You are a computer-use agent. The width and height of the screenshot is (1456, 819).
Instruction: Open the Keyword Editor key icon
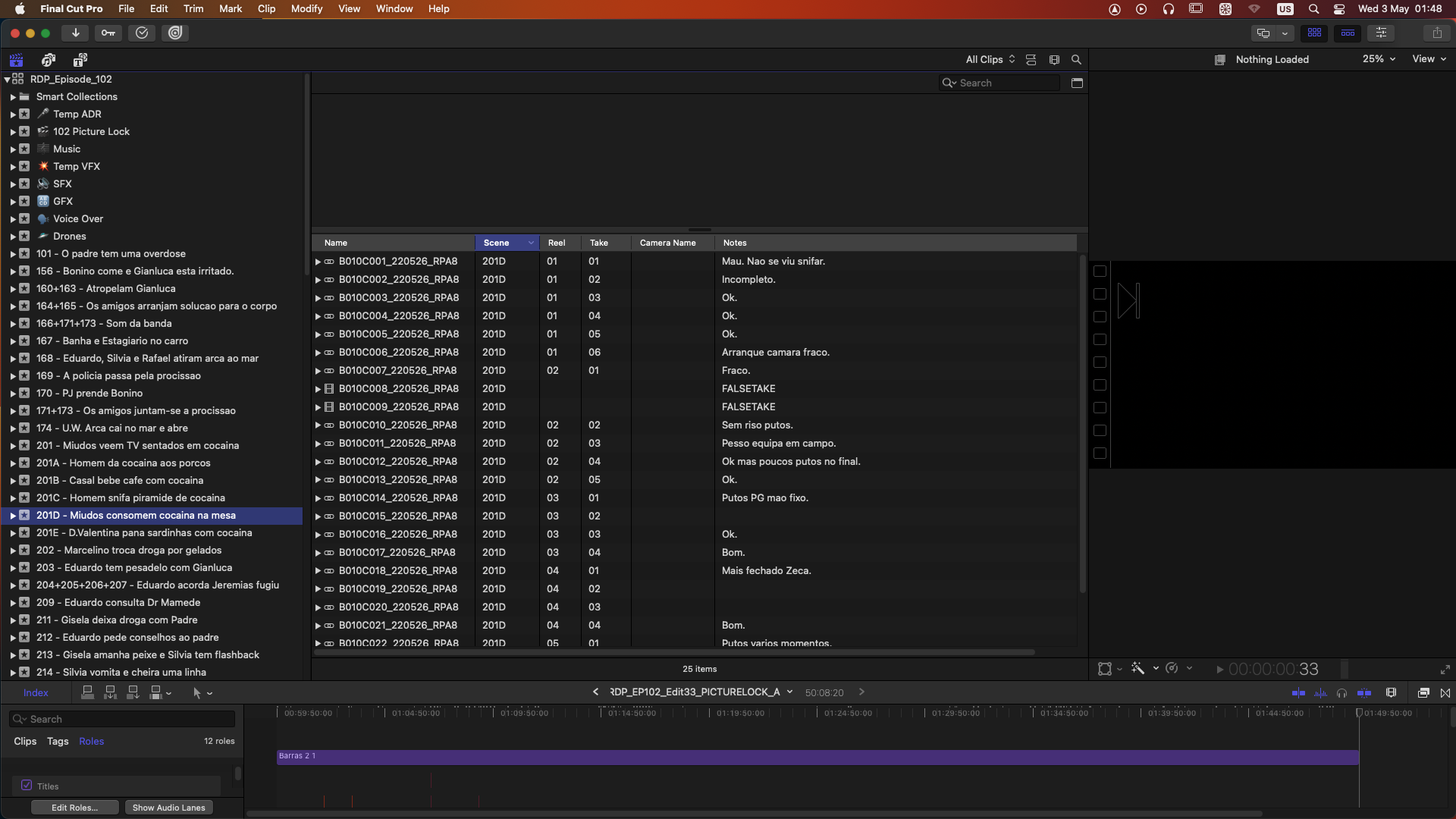pos(108,33)
